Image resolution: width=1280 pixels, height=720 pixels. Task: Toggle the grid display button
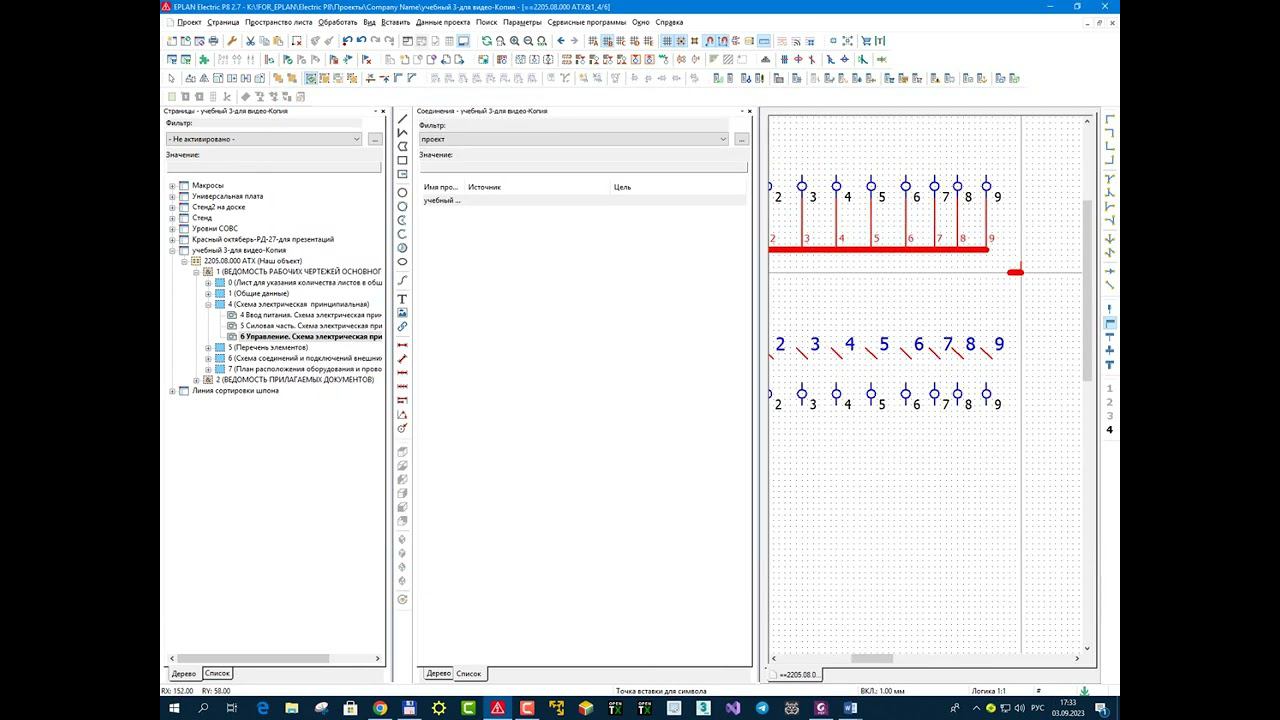[667, 41]
